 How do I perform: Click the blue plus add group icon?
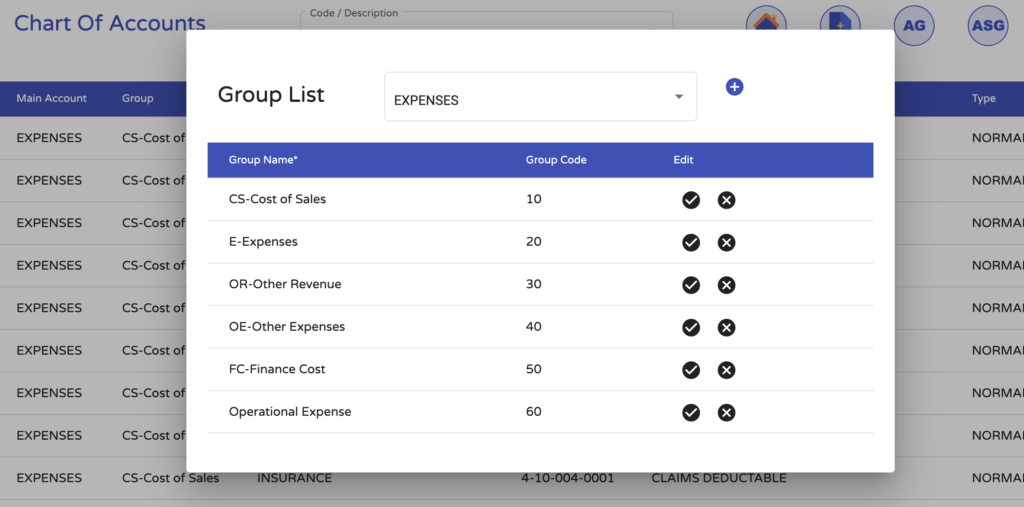(734, 87)
